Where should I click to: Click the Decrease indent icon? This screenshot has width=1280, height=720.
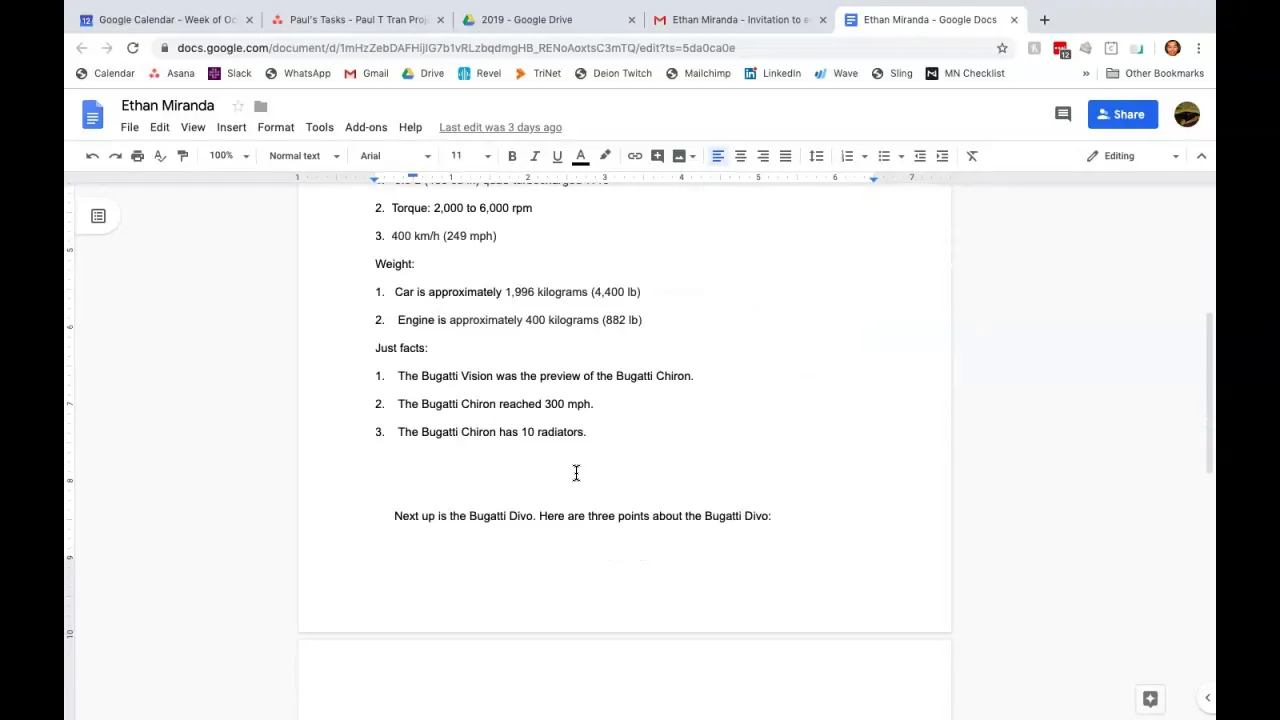[x=920, y=156]
